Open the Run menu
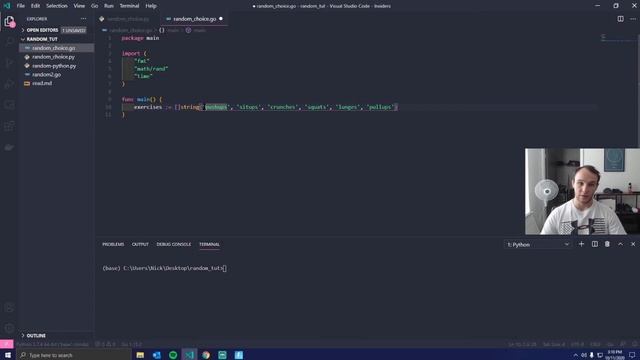640x360 pixels. pyautogui.click(x=109, y=6)
